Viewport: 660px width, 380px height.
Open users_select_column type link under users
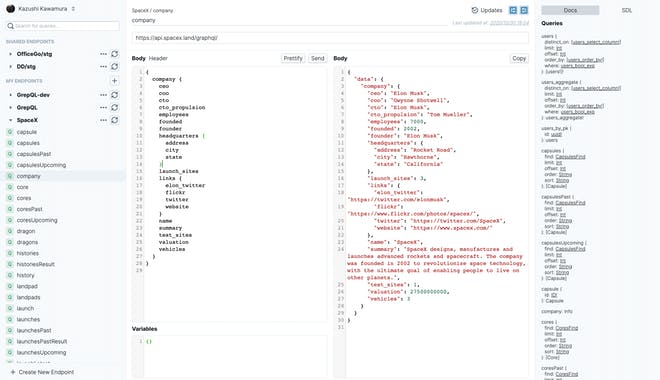point(596,42)
